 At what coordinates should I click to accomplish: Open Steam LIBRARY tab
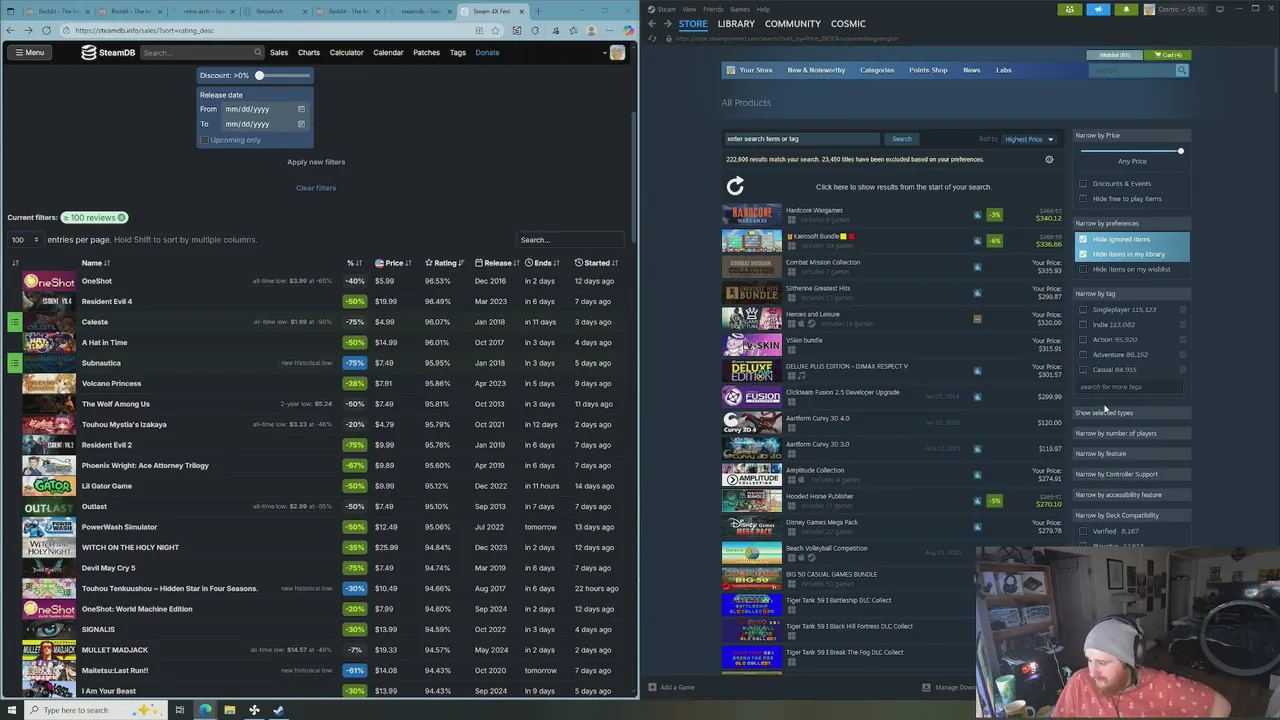[x=736, y=23]
